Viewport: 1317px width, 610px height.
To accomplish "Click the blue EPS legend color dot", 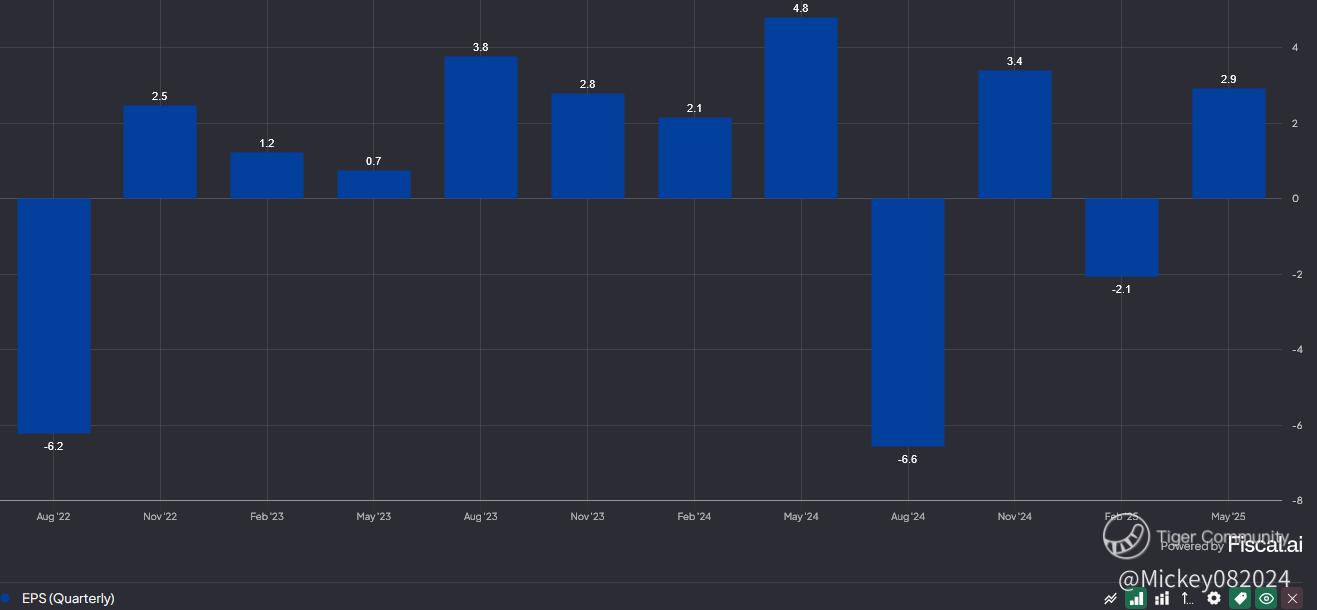I will [5, 598].
